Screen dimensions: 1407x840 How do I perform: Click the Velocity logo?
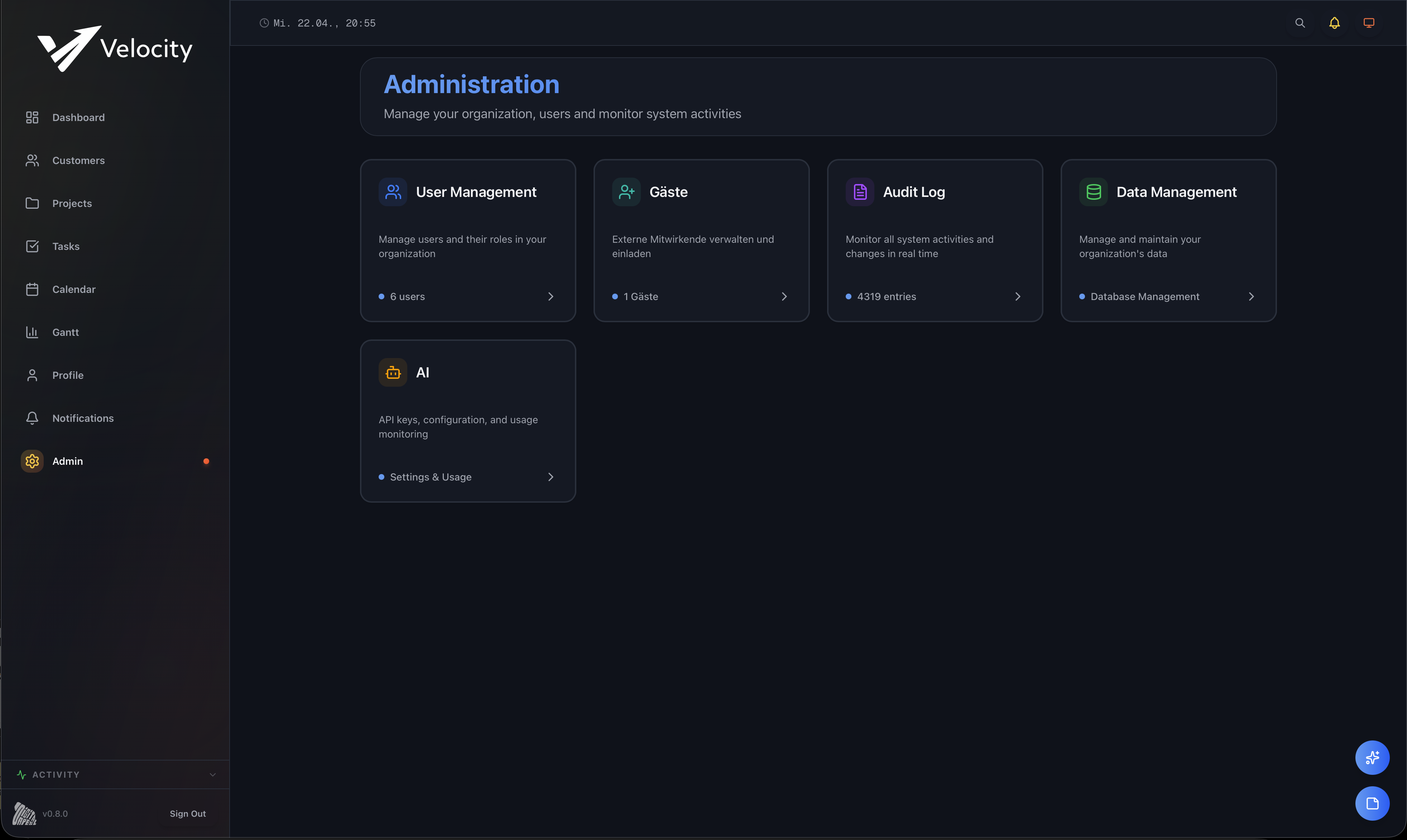click(115, 48)
